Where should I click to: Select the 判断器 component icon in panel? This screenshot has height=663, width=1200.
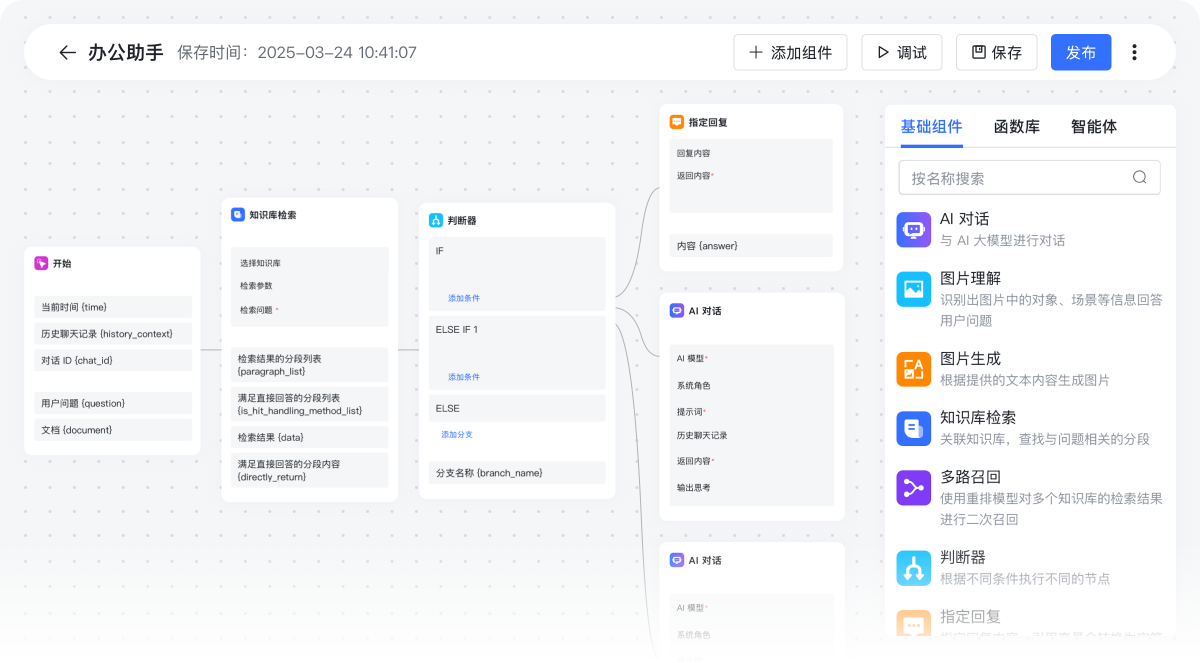point(913,568)
